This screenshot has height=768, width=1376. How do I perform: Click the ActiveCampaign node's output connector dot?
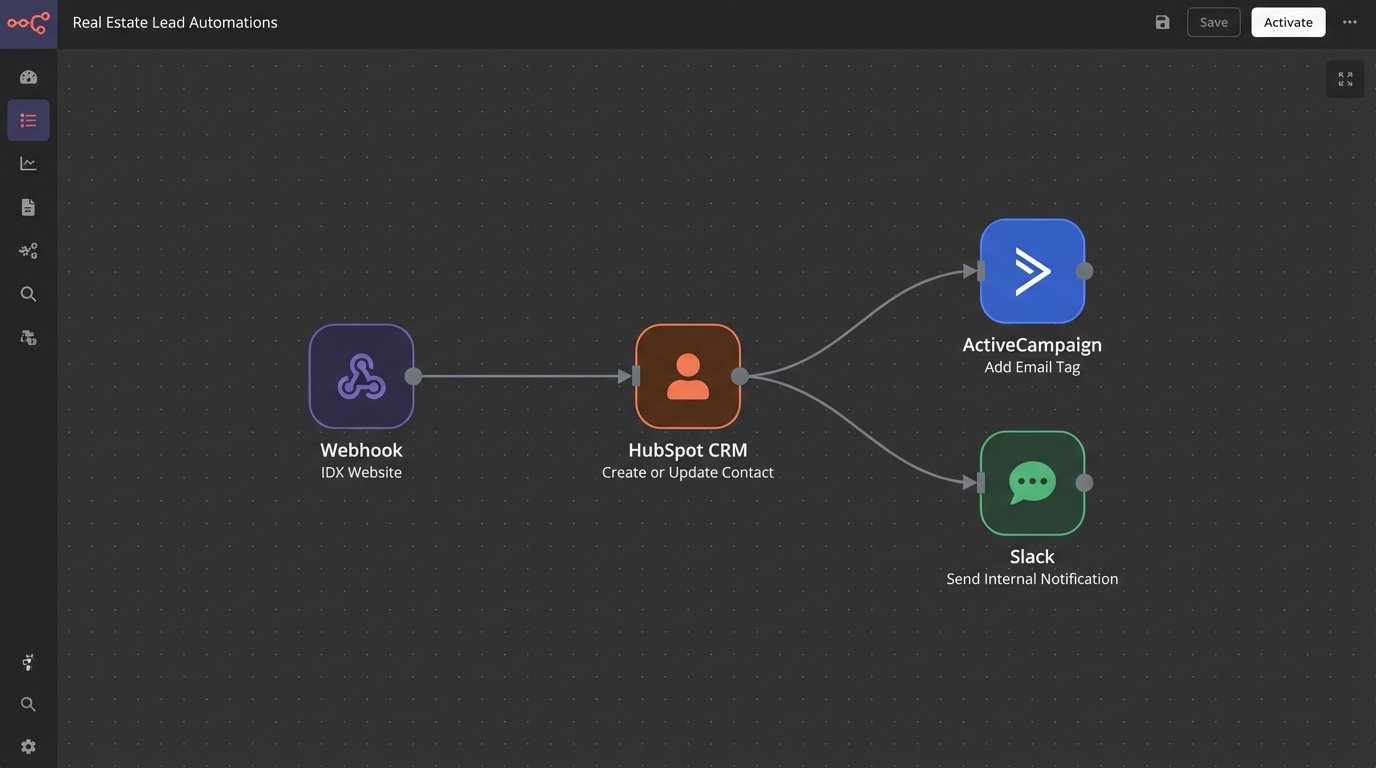(1084, 271)
